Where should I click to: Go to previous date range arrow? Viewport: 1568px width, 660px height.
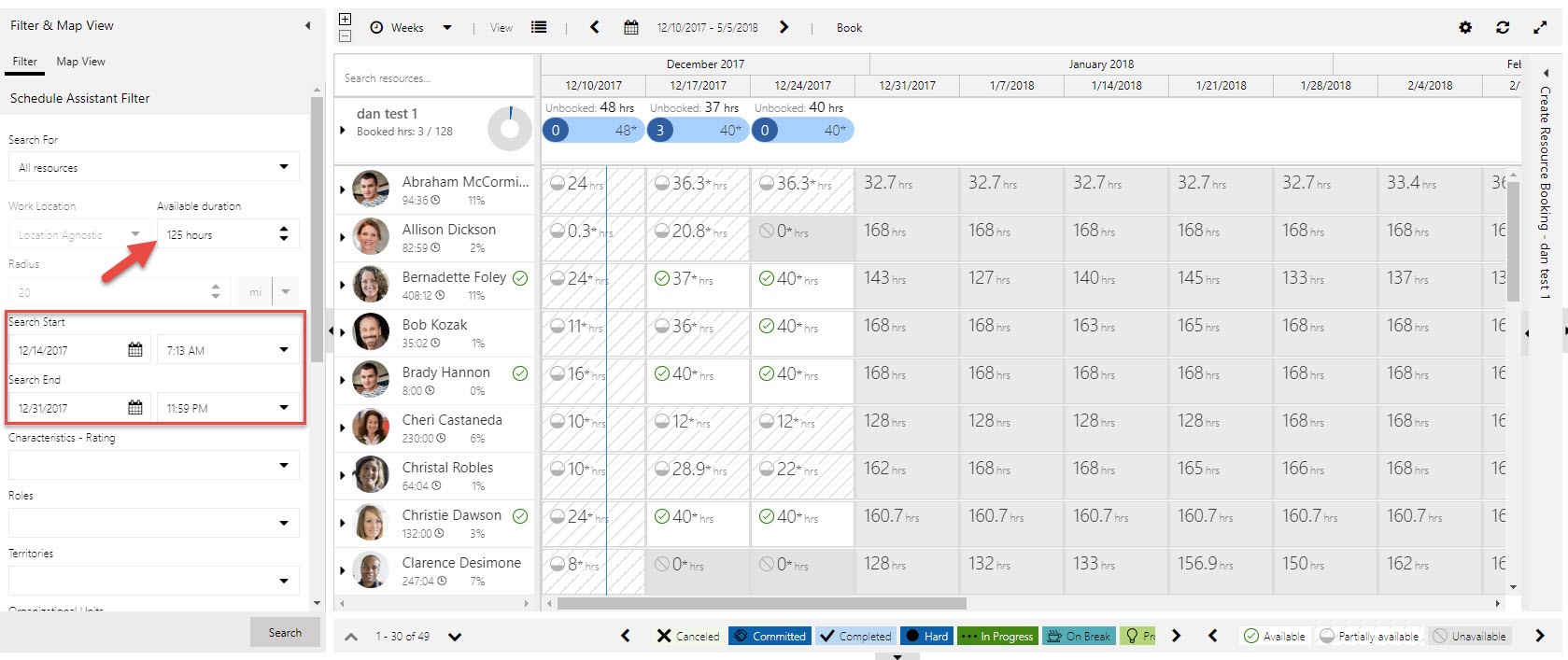point(595,28)
